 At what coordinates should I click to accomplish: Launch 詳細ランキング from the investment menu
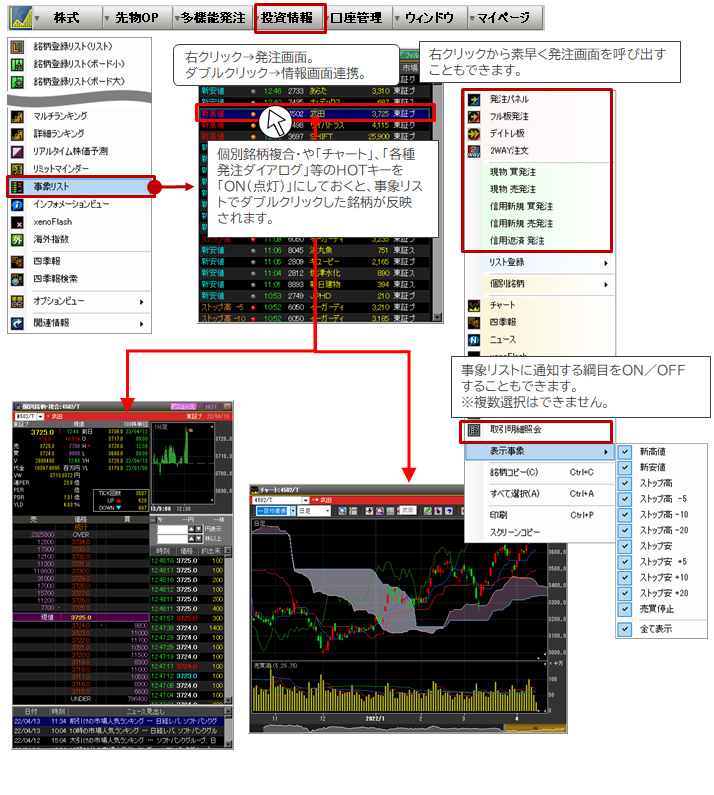(79, 133)
